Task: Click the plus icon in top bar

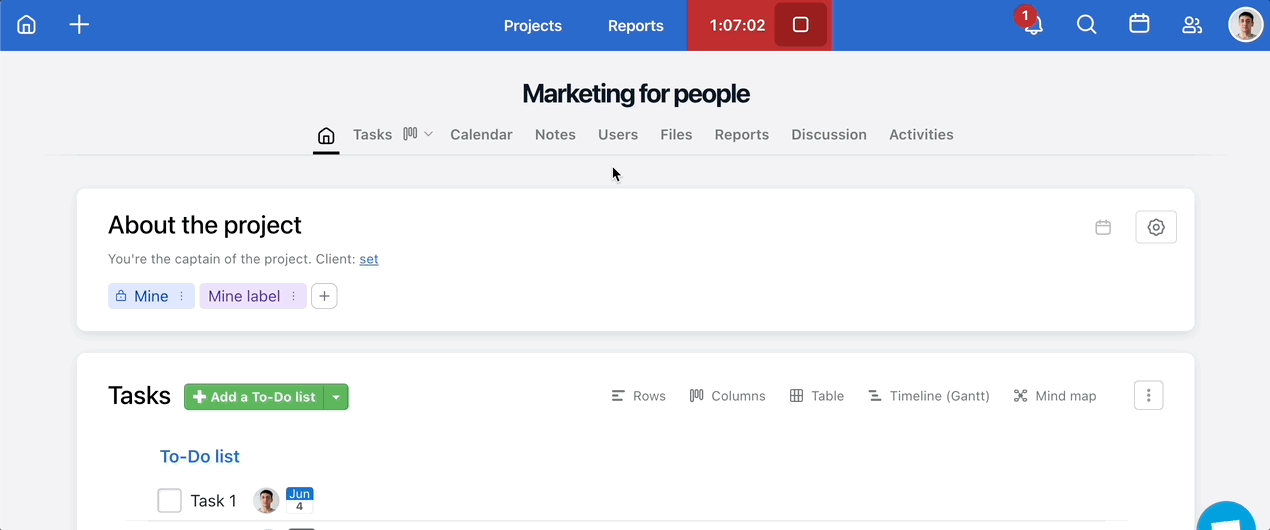Action: pos(79,25)
